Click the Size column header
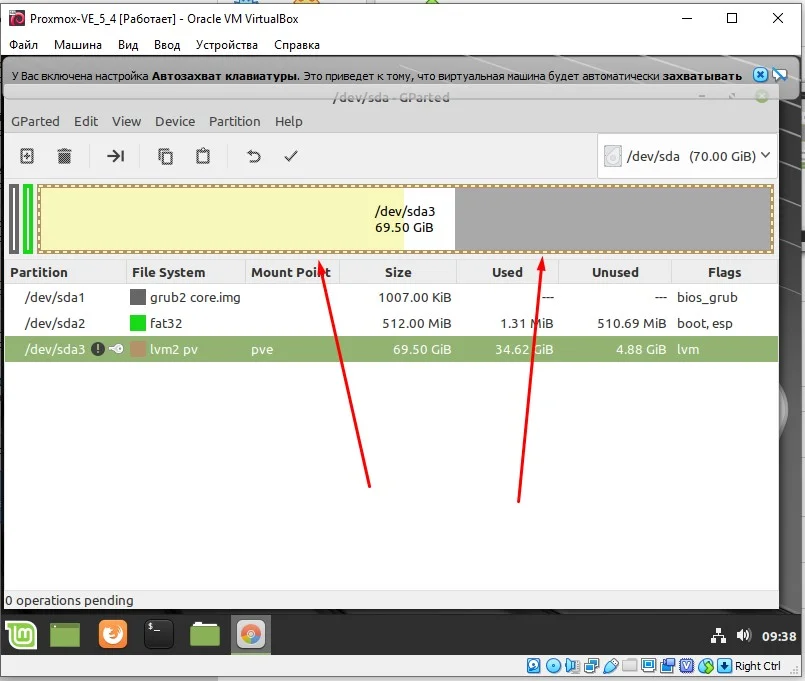The width and height of the screenshot is (805, 681). [398, 272]
